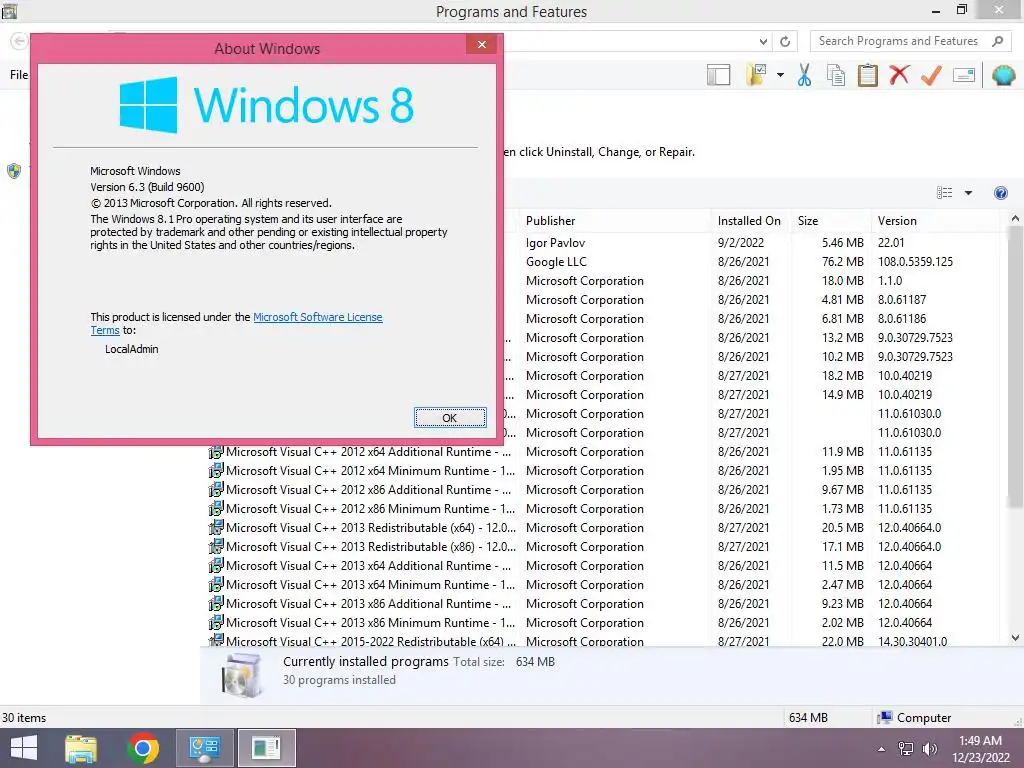Click the Computer label in status bar

[x=923, y=718]
